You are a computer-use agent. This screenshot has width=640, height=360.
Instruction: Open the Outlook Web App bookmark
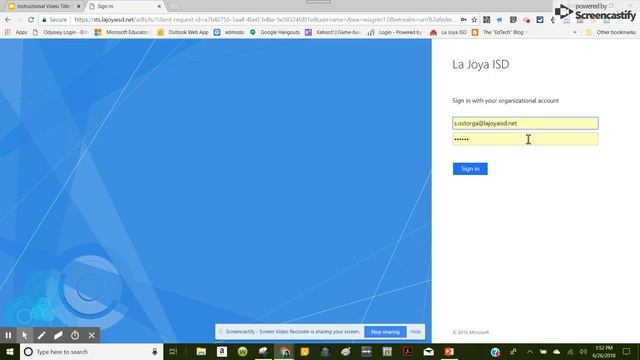pos(183,32)
